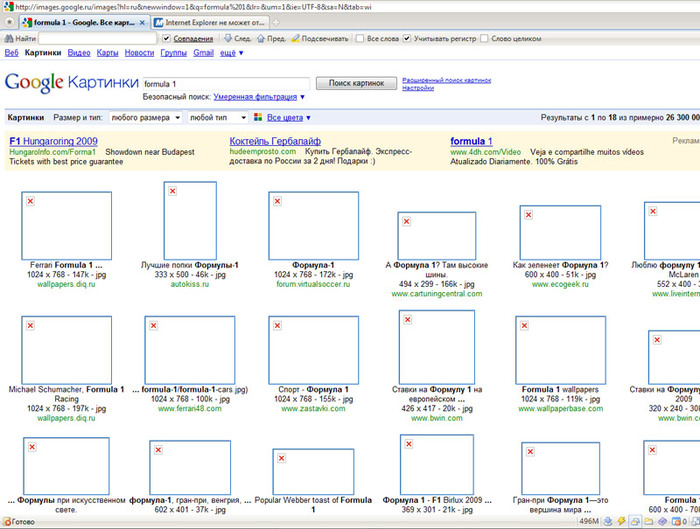Open the F1 Hungaroring 2009 ad link
This screenshot has width=700, height=529.
(x=54, y=141)
